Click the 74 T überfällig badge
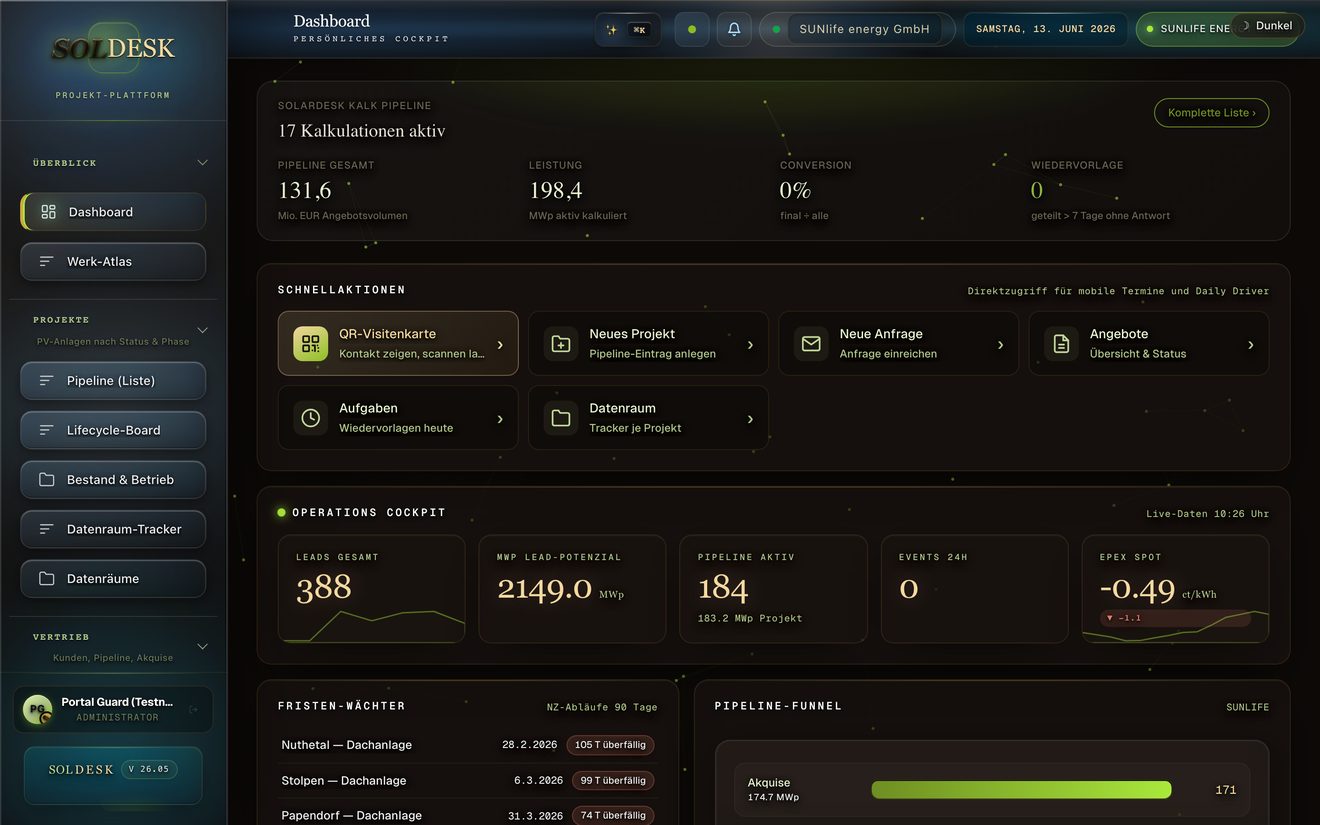This screenshot has width=1320, height=825. point(613,815)
